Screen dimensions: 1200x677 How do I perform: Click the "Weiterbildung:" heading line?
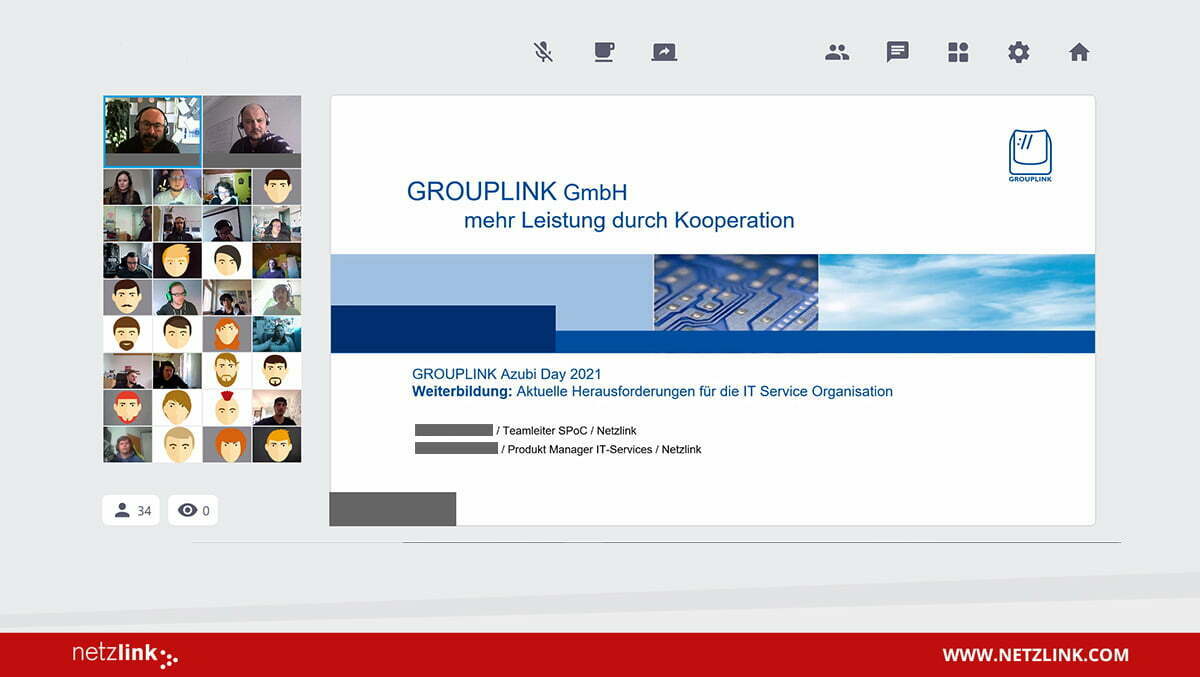652,391
